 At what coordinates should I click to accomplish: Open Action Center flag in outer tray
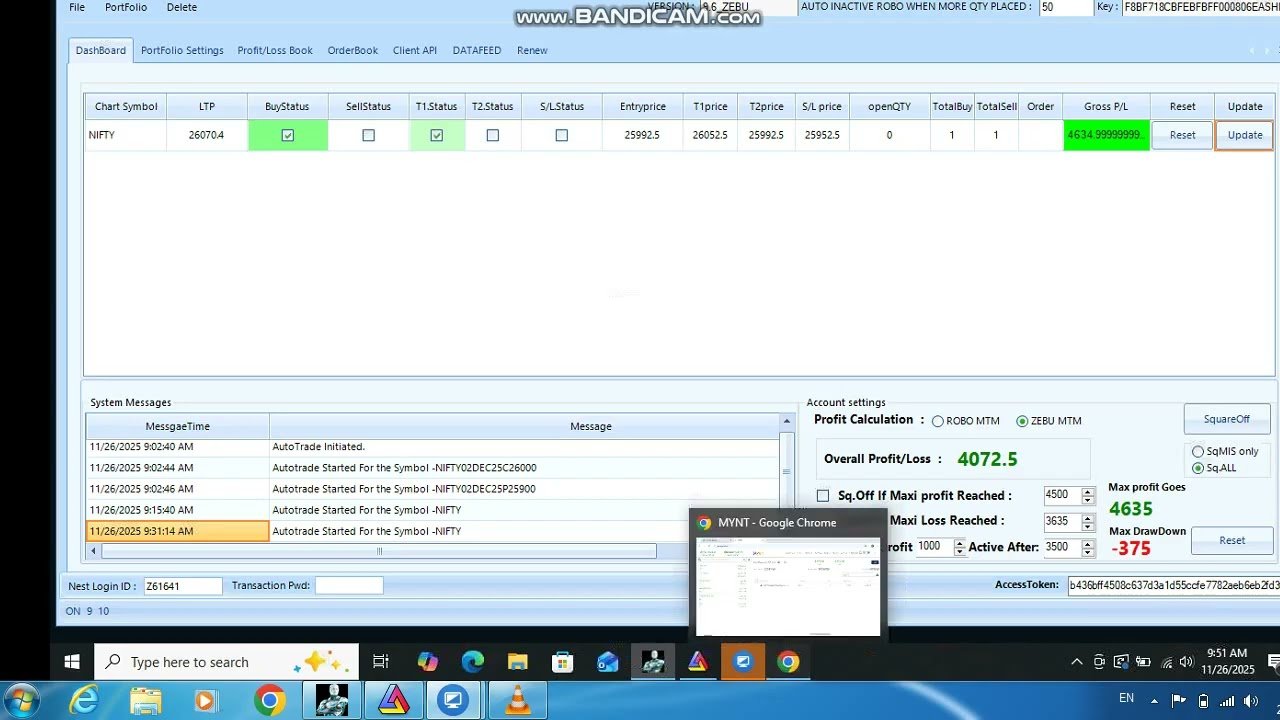[1179, 700]
